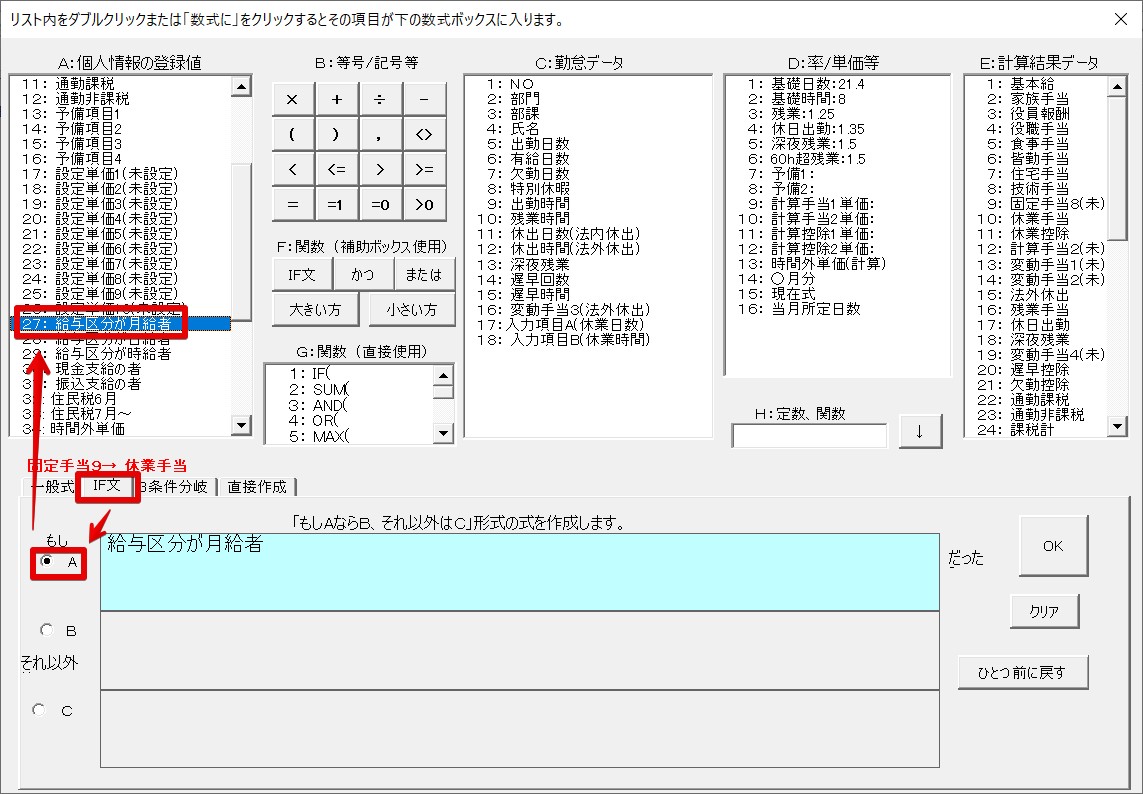Switch to the 直接作成 tab

pos(257,487)
